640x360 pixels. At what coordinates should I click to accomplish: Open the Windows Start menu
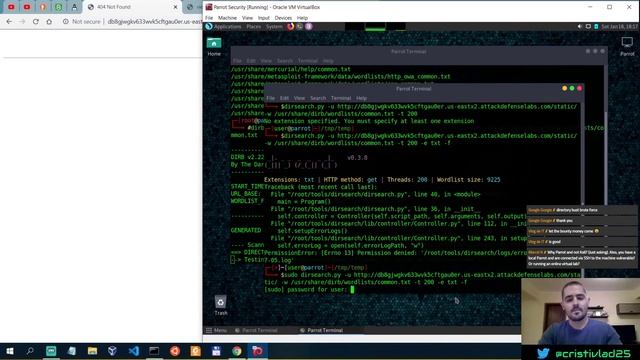(10, 351)
